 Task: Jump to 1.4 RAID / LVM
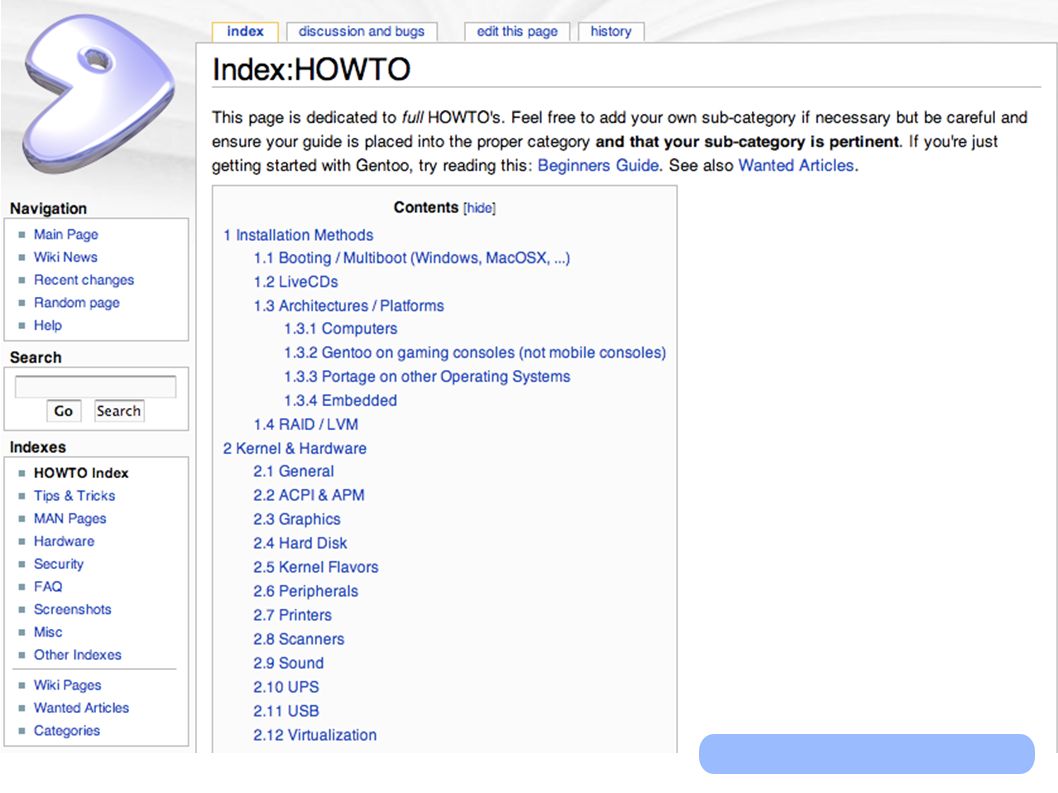(306, 425)
